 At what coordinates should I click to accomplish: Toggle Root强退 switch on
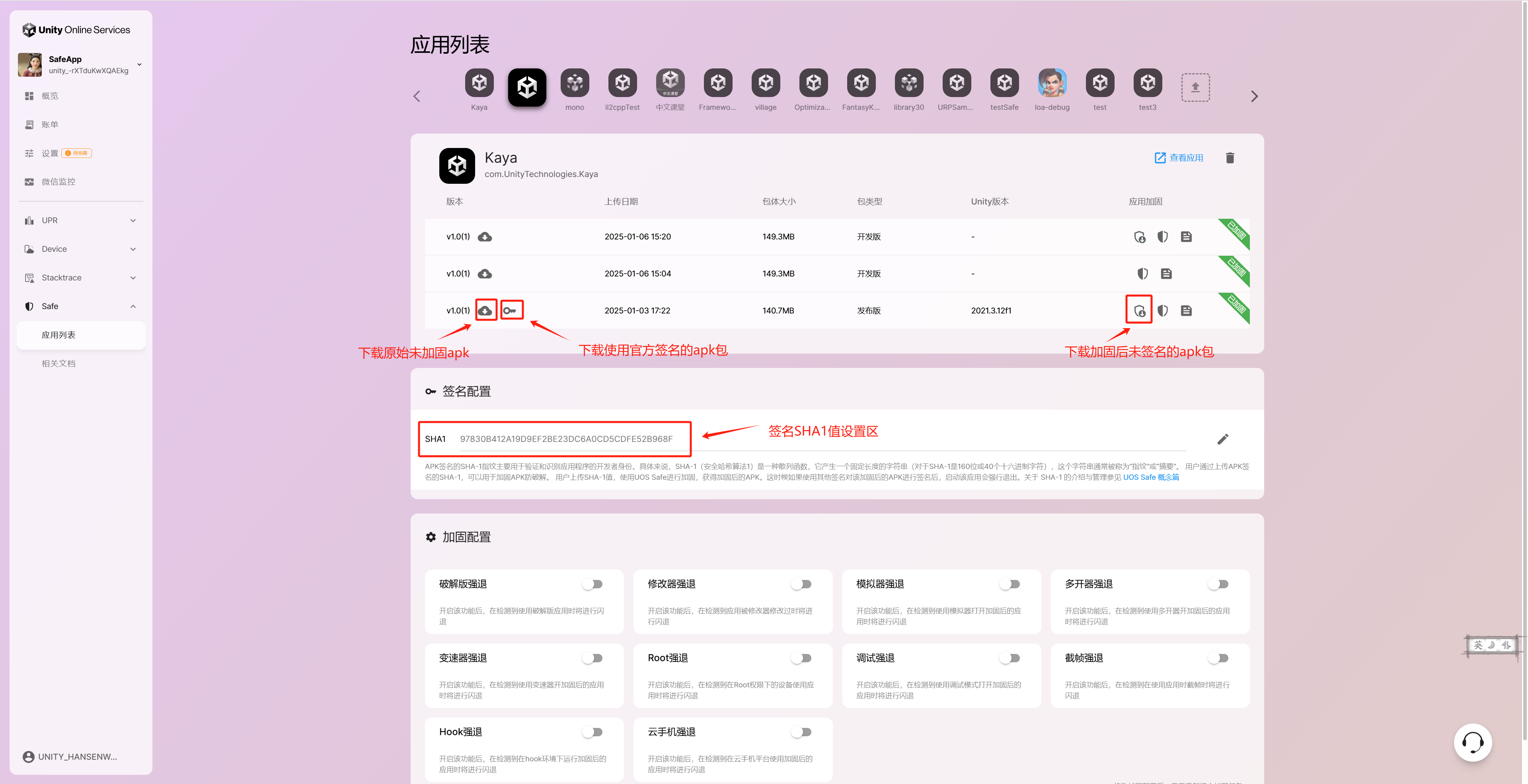point(801,658)
